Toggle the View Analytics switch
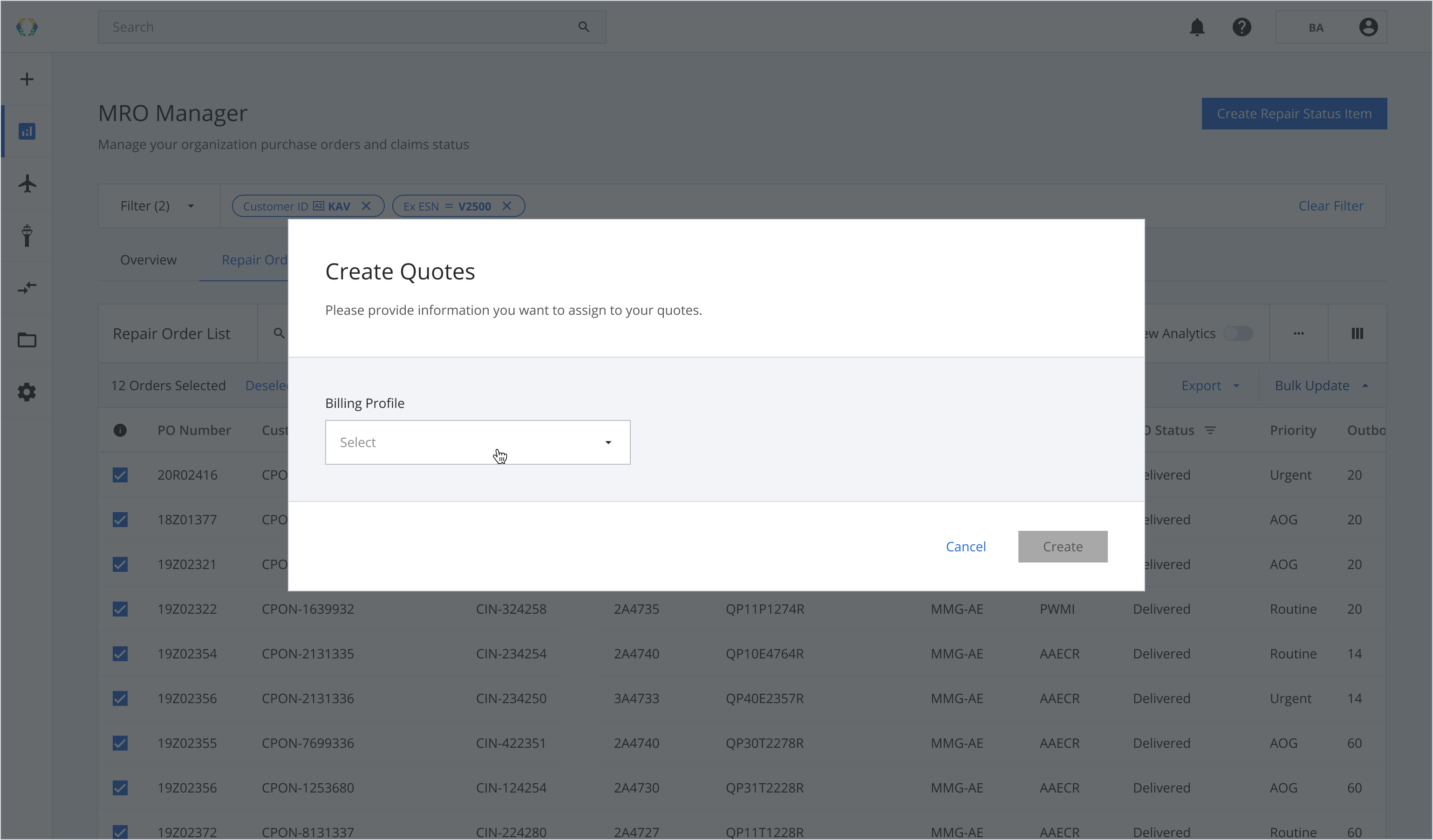Image resolution: width=1433 pixels, height=840 pixels. click(x=1238, y=333)
